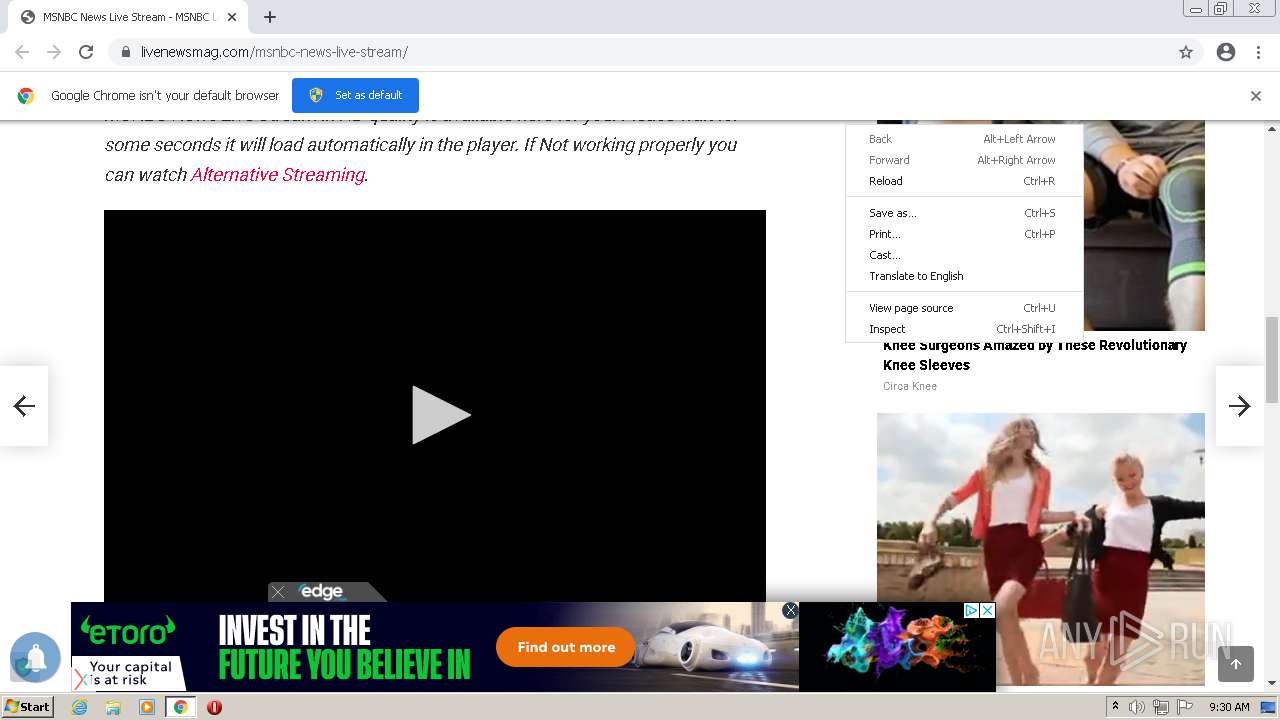Click the network tray icon

tap(1161, 707)
